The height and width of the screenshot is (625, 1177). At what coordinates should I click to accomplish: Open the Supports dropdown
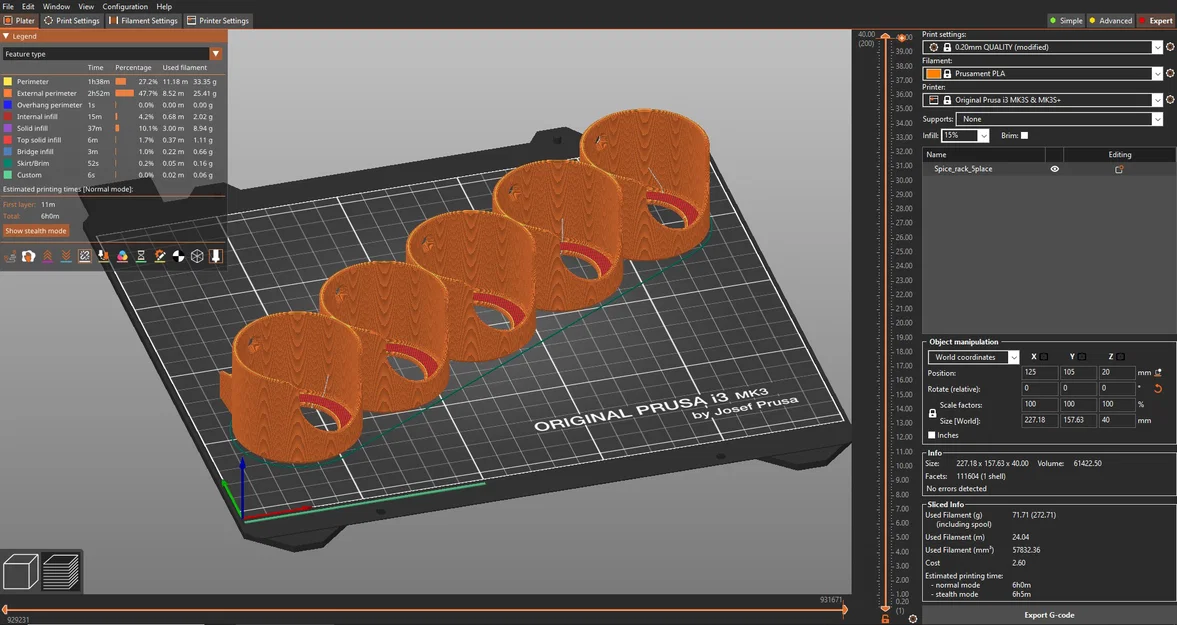click(x=1157, y=119)
